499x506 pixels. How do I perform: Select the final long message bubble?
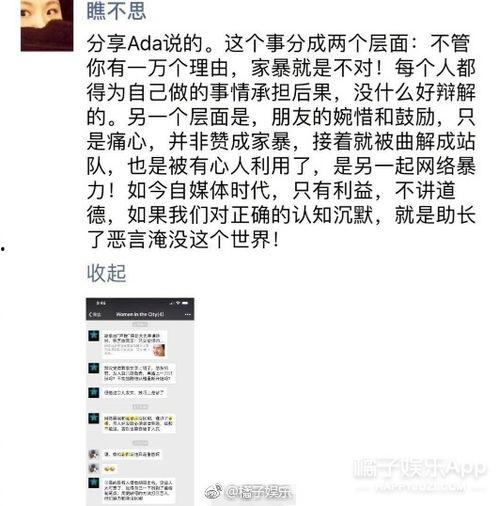139,491
